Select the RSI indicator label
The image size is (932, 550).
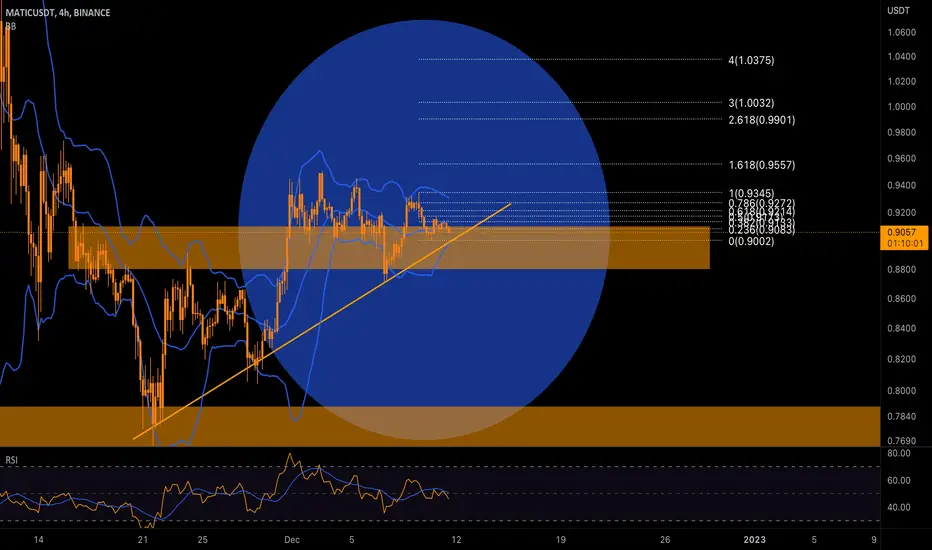11,460
